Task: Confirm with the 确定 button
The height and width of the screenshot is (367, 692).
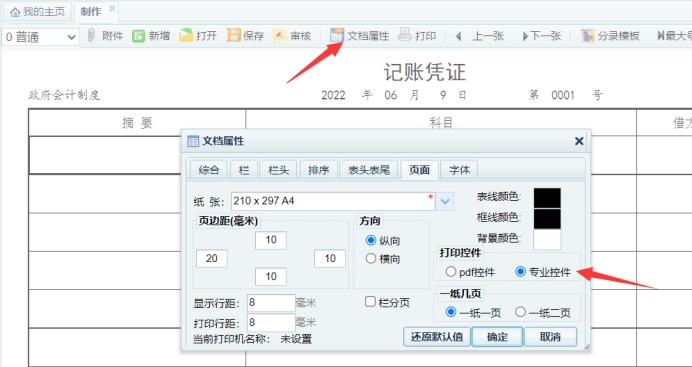Action: point(497,337)
